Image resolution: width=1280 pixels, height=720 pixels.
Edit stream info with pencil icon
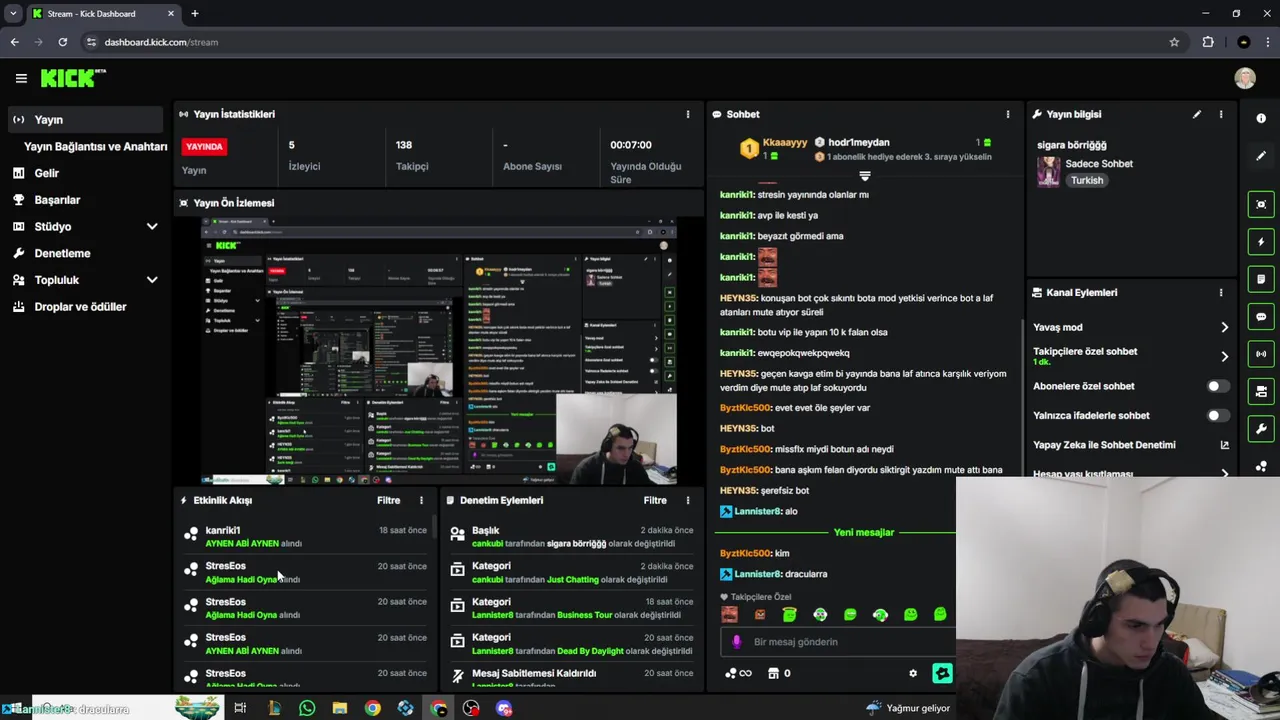(x=1197, y=114)
